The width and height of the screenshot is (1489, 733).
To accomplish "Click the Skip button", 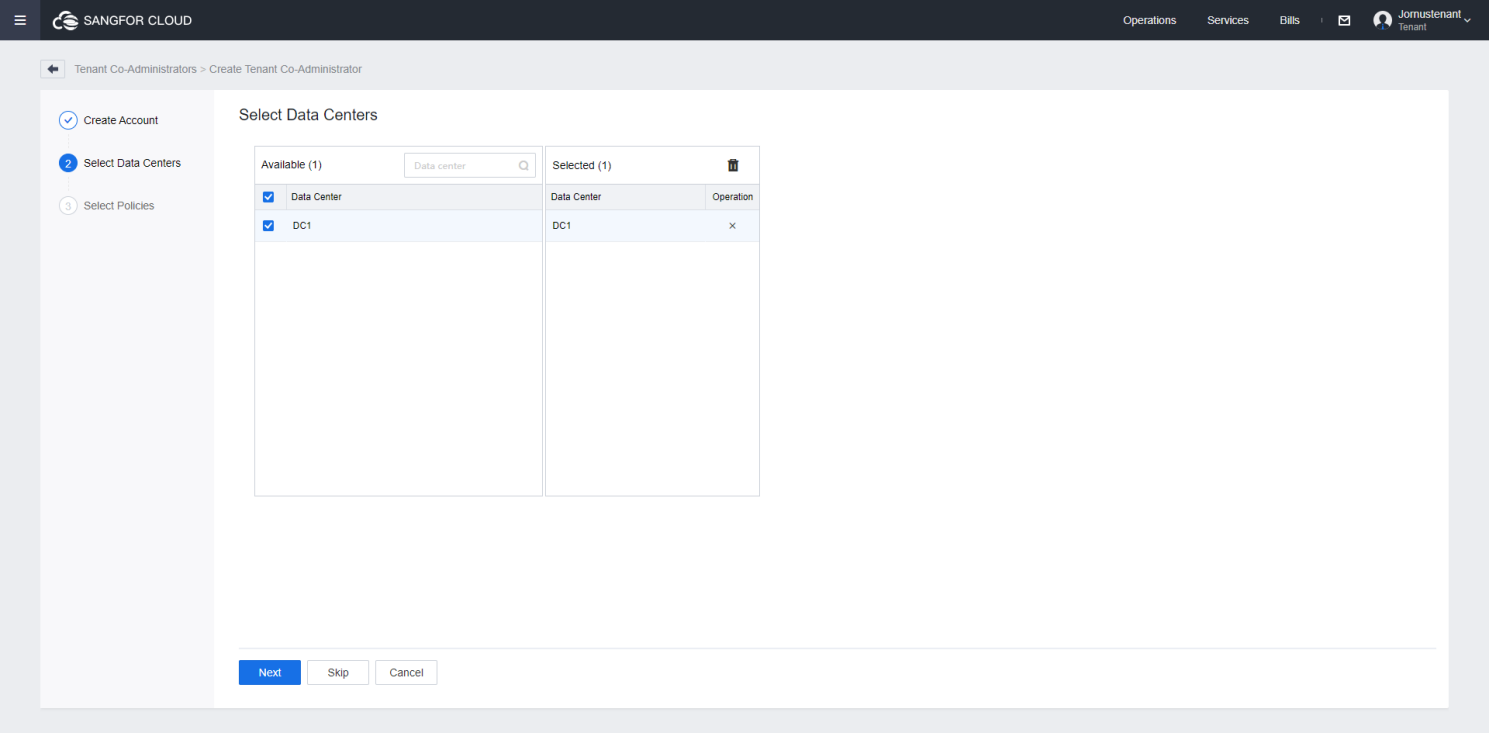I will (x=338, y=672).
